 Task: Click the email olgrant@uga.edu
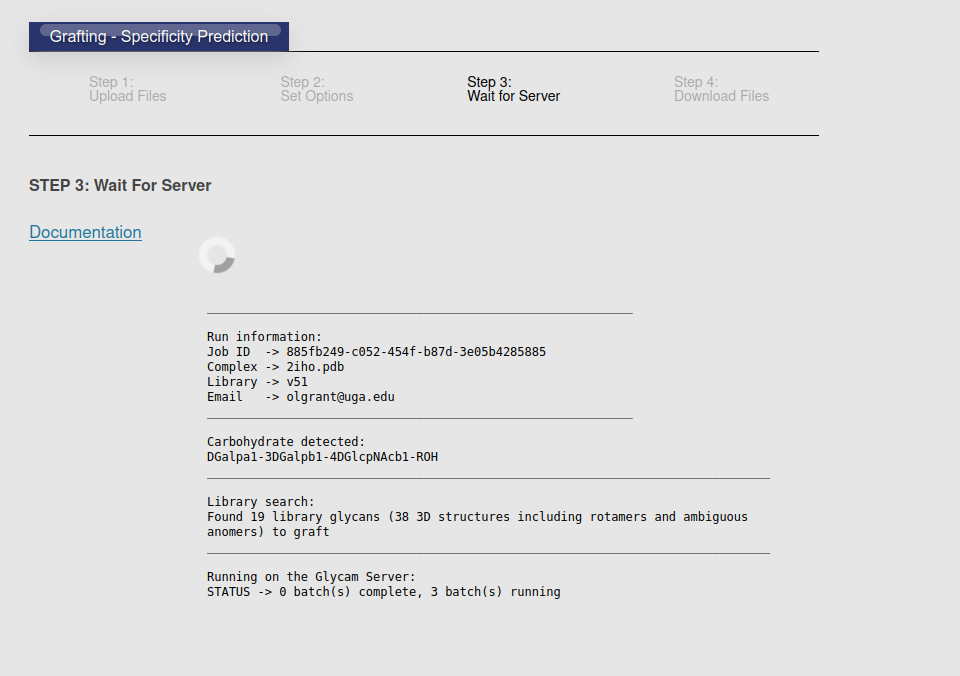click(x=340, y=397)
